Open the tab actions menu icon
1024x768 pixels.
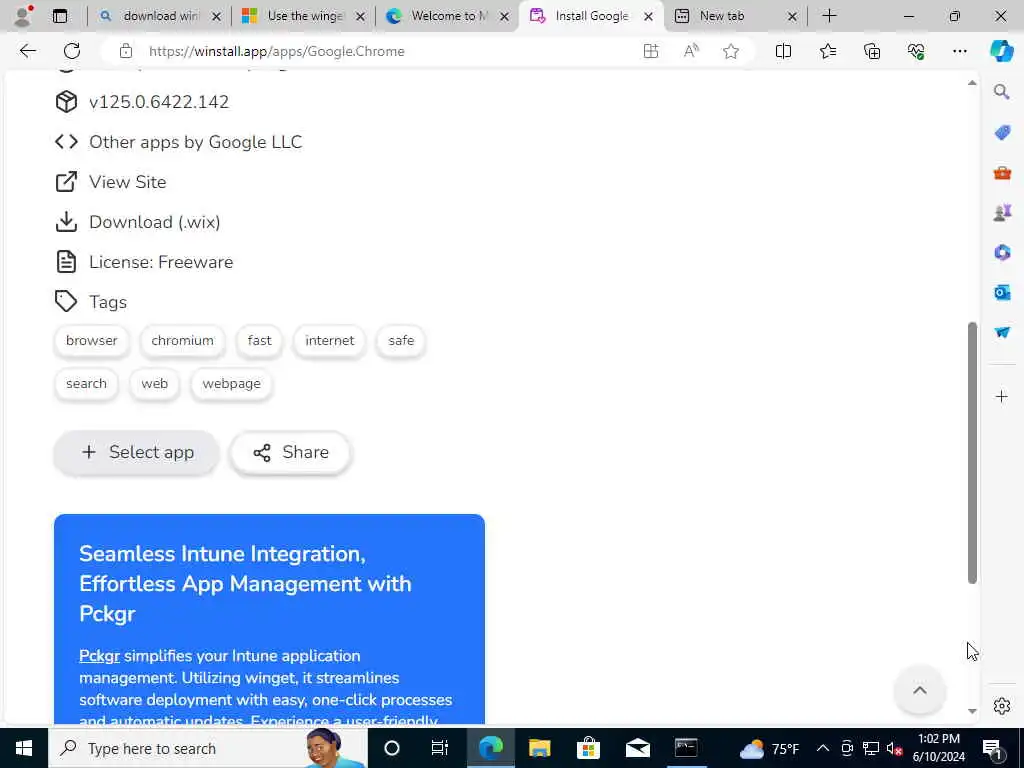(59, 16)
